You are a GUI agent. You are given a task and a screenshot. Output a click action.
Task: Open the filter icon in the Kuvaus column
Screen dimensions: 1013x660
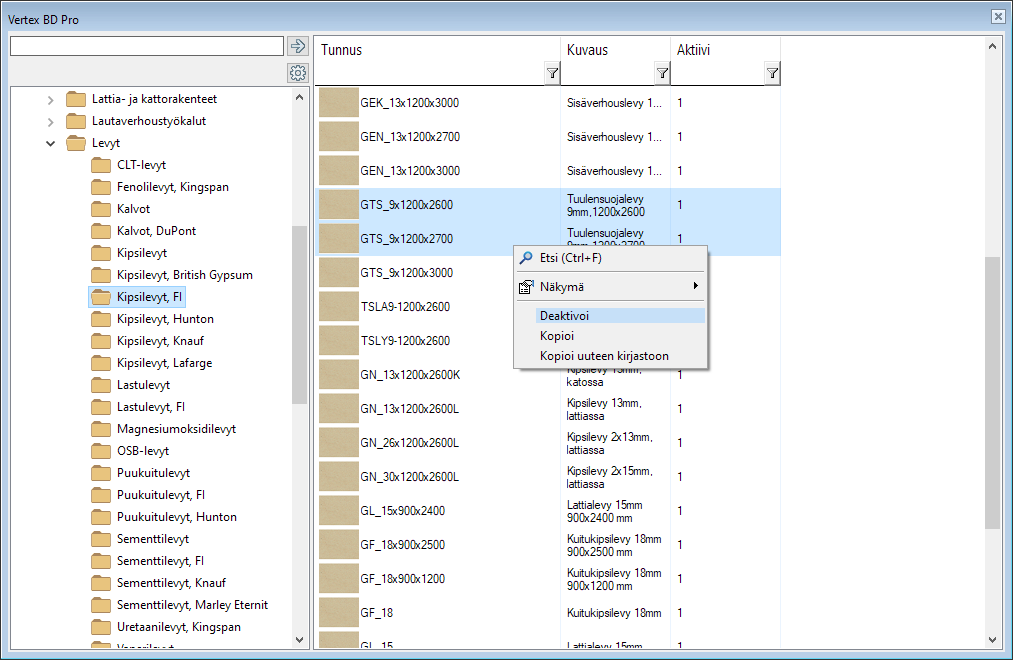point(662,73)
